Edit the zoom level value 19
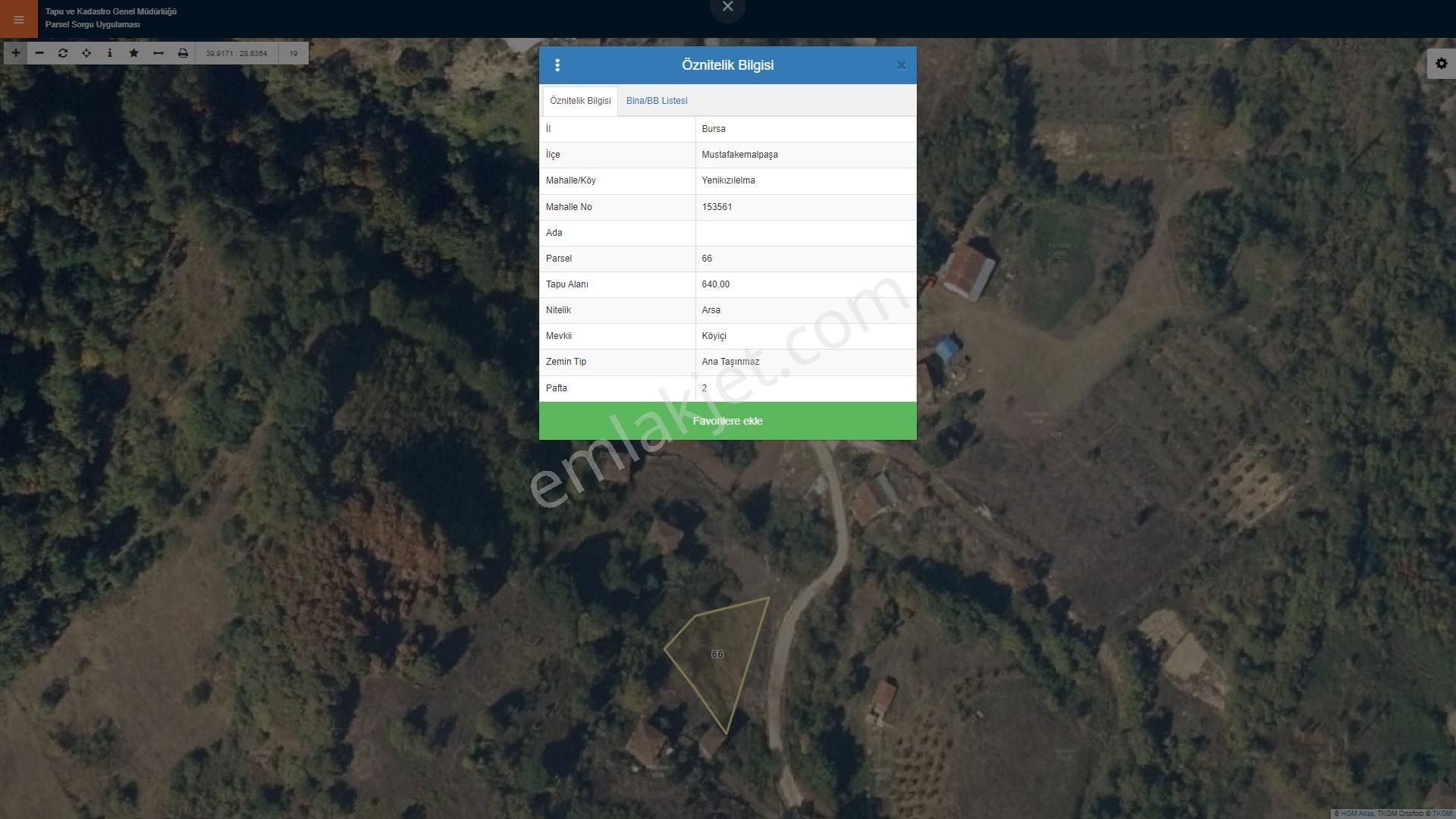This screenshot has height=819, width=1456. tap(292, 53)
